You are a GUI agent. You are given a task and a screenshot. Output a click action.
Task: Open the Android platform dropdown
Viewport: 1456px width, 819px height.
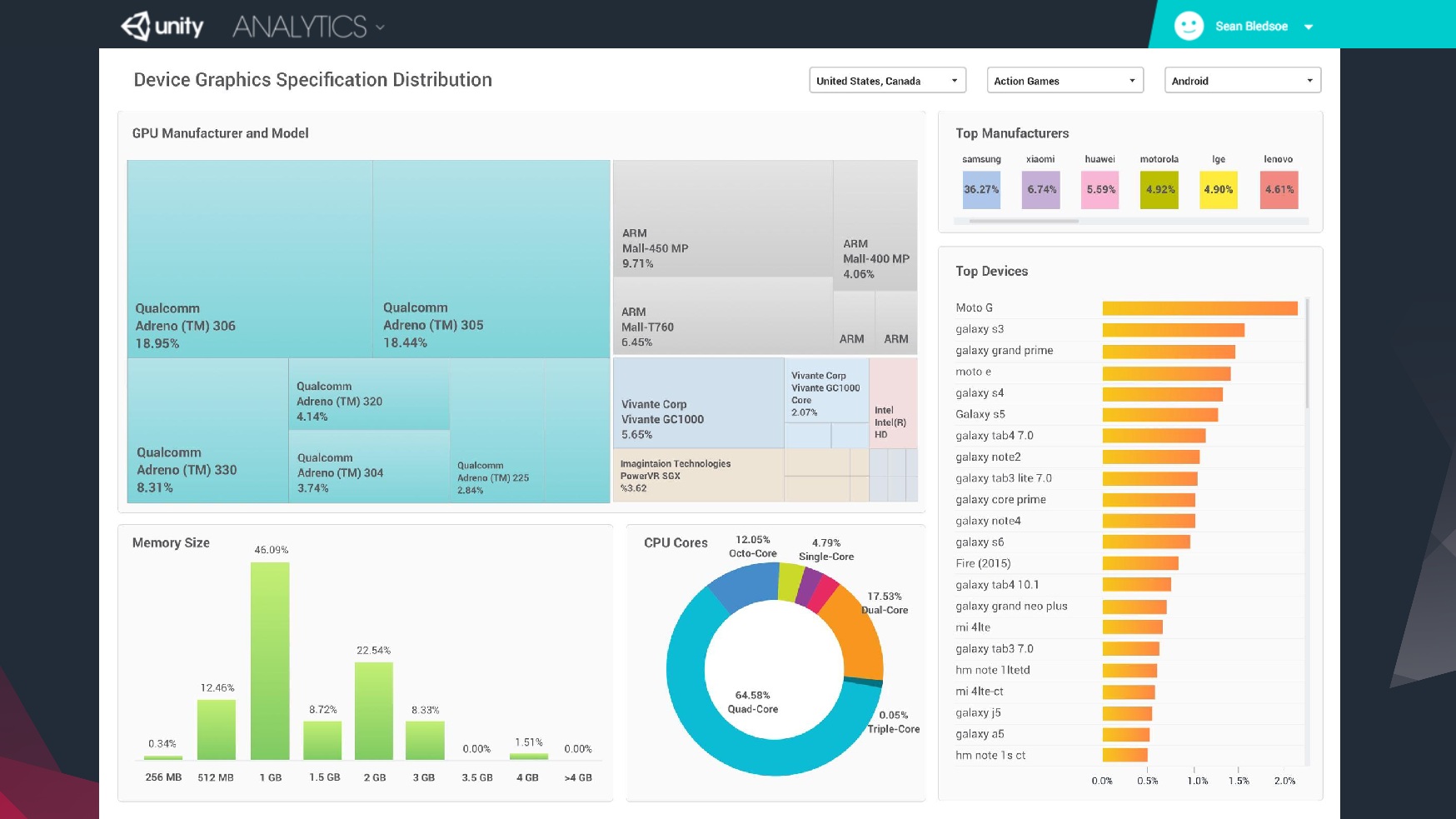pos(1242,80)
